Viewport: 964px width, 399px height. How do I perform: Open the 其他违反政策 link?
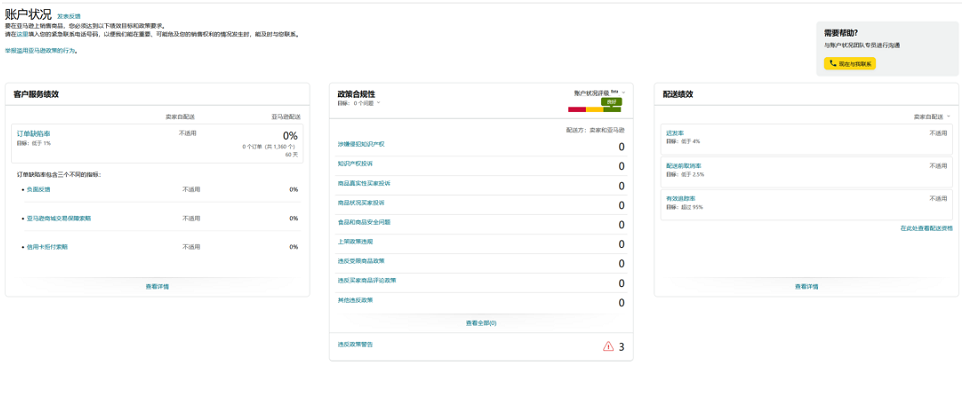coord(355,300)
